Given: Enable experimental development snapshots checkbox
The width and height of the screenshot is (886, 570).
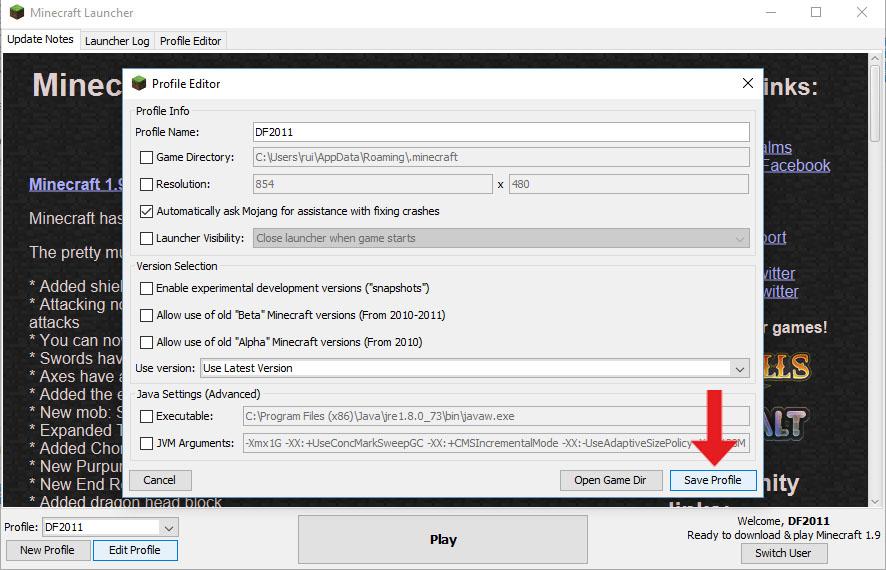Looking at the screenshot, I should [147, 288].
